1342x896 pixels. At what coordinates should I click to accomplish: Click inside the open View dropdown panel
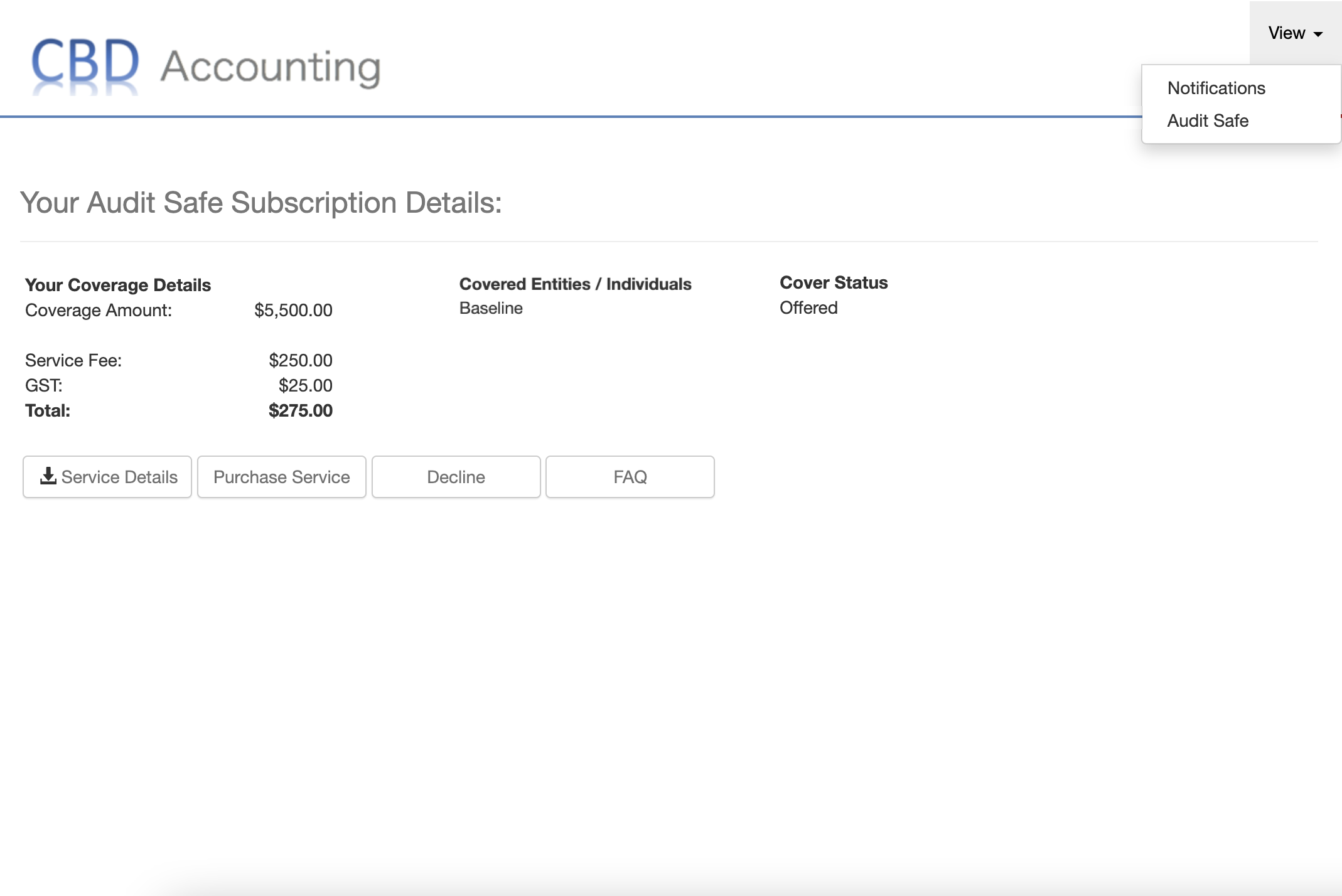(1241, 104)
